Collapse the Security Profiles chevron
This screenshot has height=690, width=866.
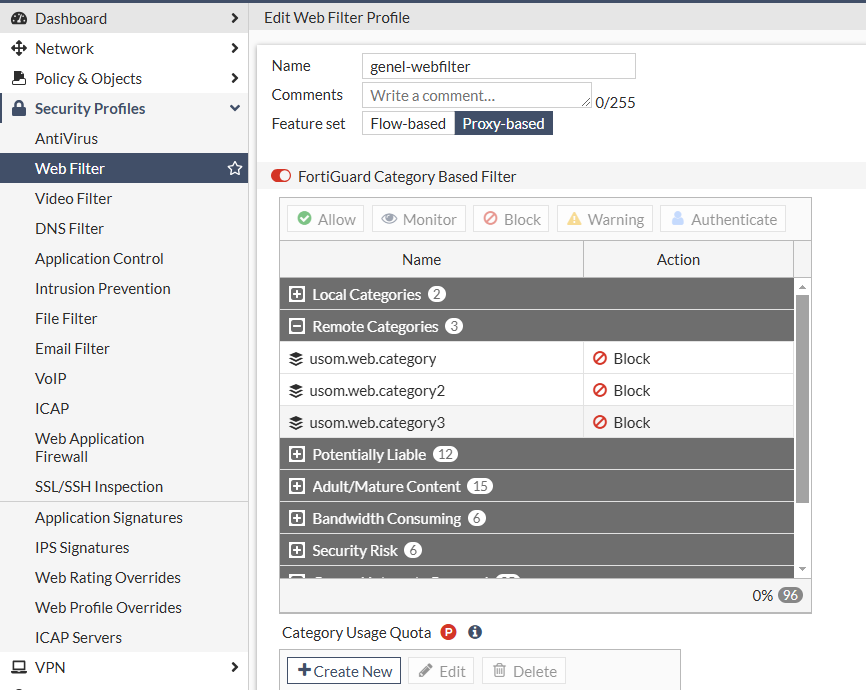(x=235, y=108)
